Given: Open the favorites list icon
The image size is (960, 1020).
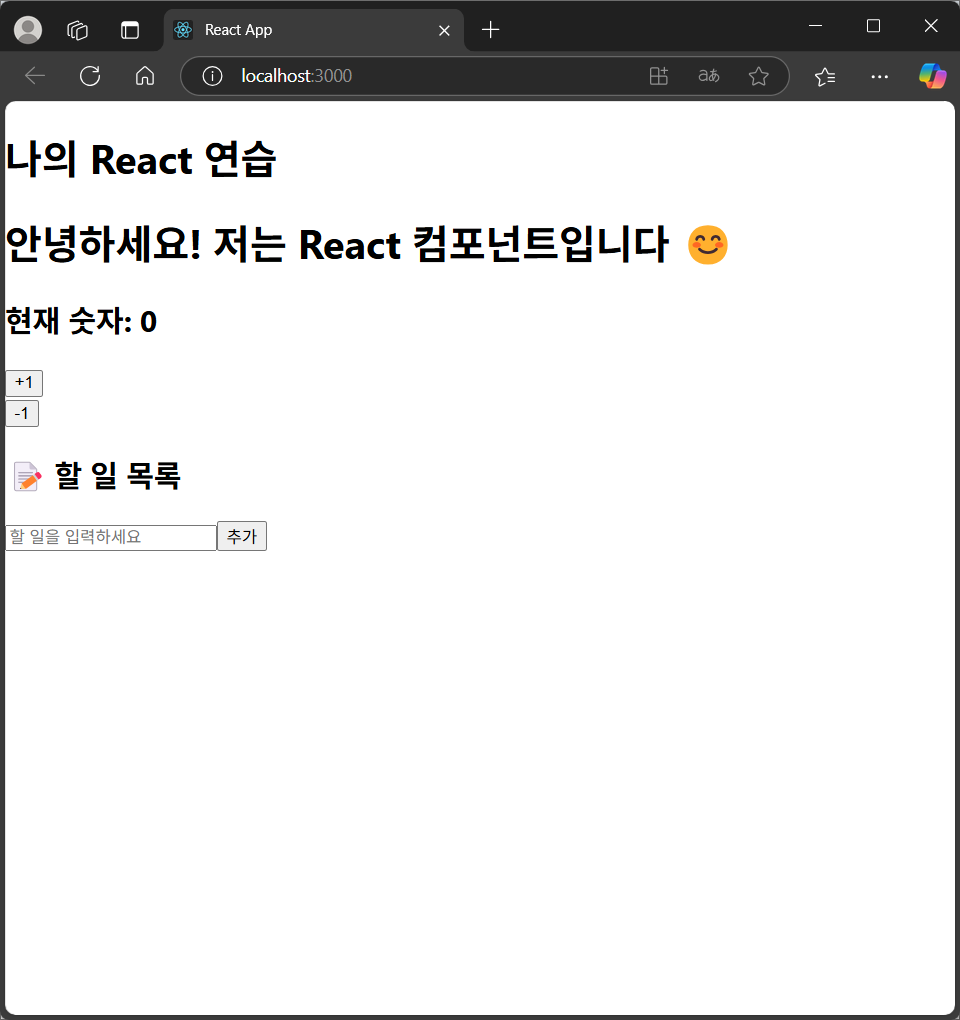Looking at the screenshot, I should coord(825,77).
